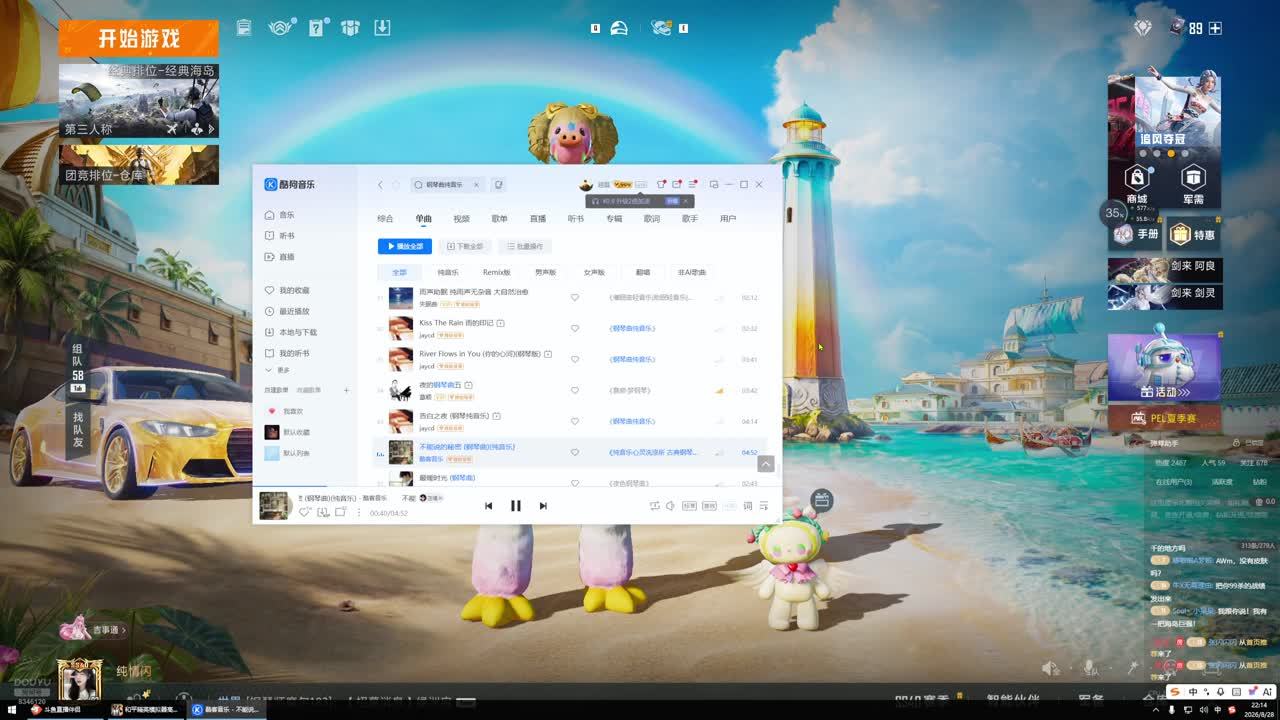Open the gift box icon in game top bar
Screen dimensions: 1280x720
coord(350,28)
